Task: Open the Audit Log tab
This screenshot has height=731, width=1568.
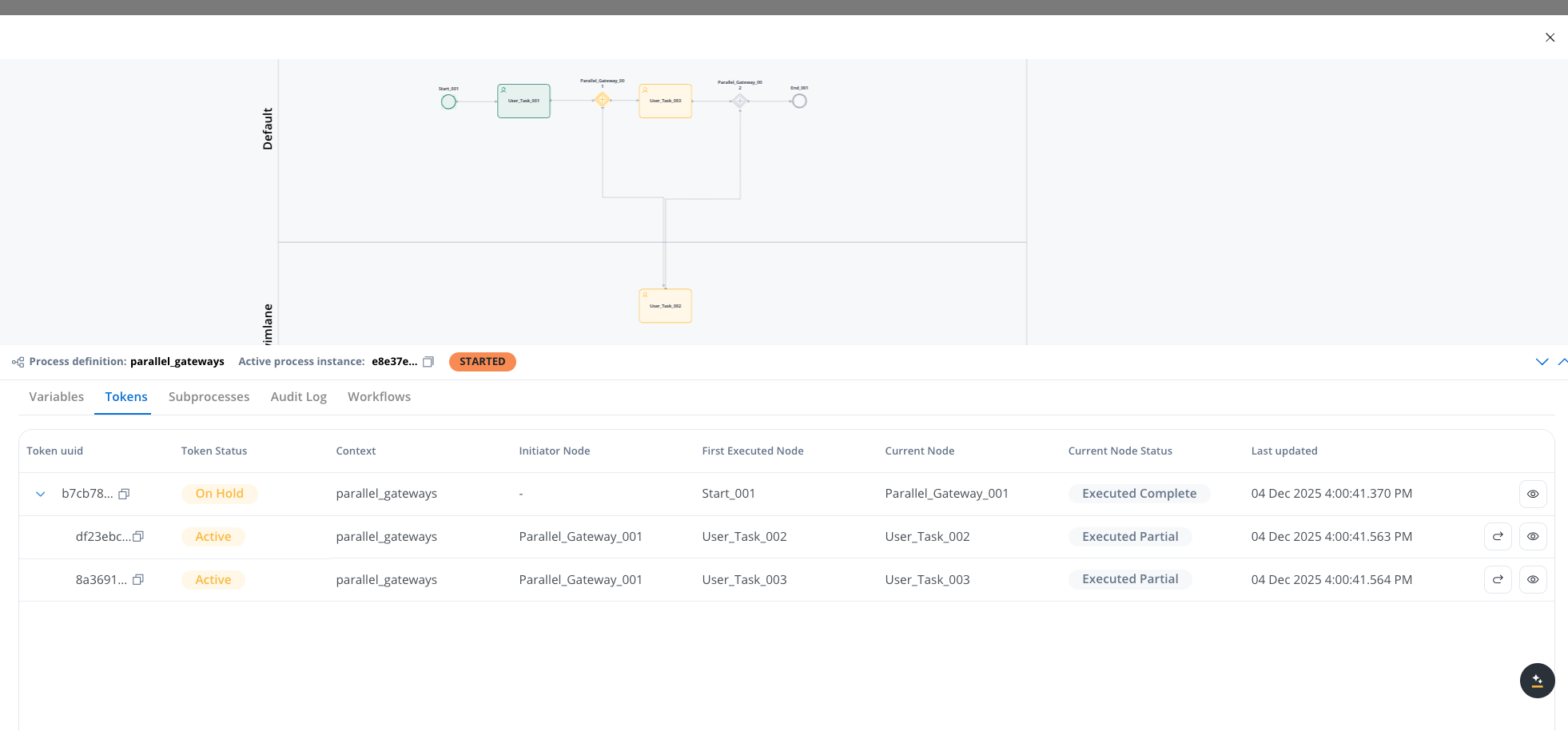Action: tap(298, 397)
